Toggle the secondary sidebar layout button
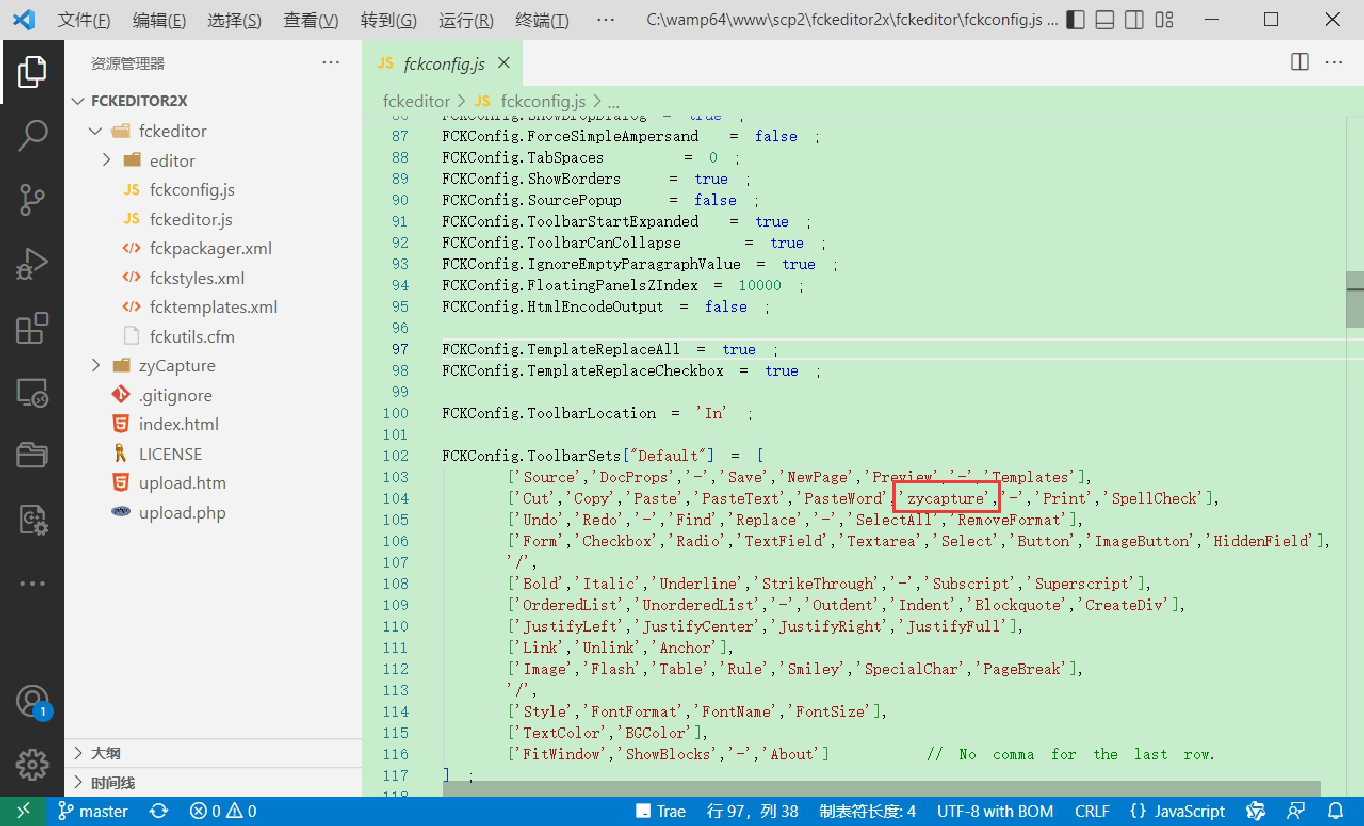Screen dimensions: 1364x826 pyautogui.click(x=1134, y=20)
